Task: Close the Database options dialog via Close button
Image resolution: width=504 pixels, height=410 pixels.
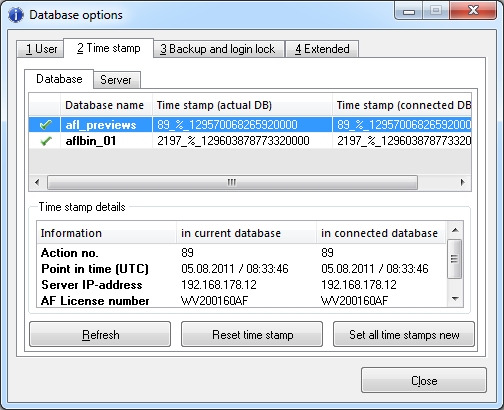Action: tap(424, 380)
